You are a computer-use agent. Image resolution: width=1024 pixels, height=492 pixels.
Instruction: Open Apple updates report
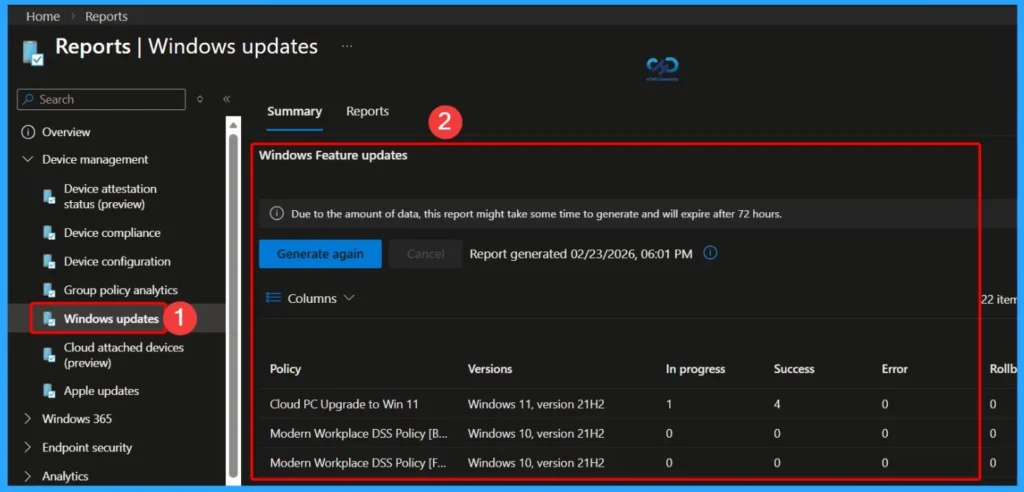pos(101,391)
